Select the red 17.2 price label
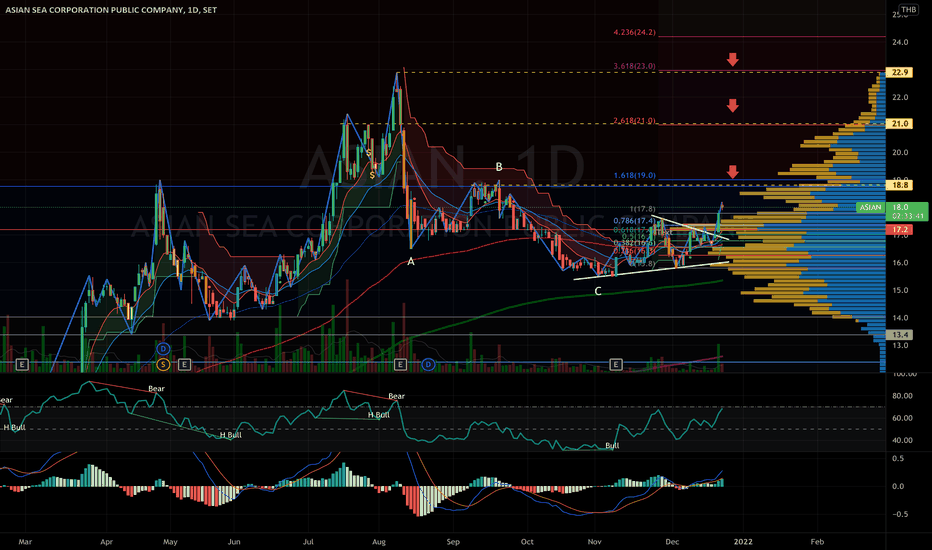Screen dimensions: 932x550 [x=900, y=230]
